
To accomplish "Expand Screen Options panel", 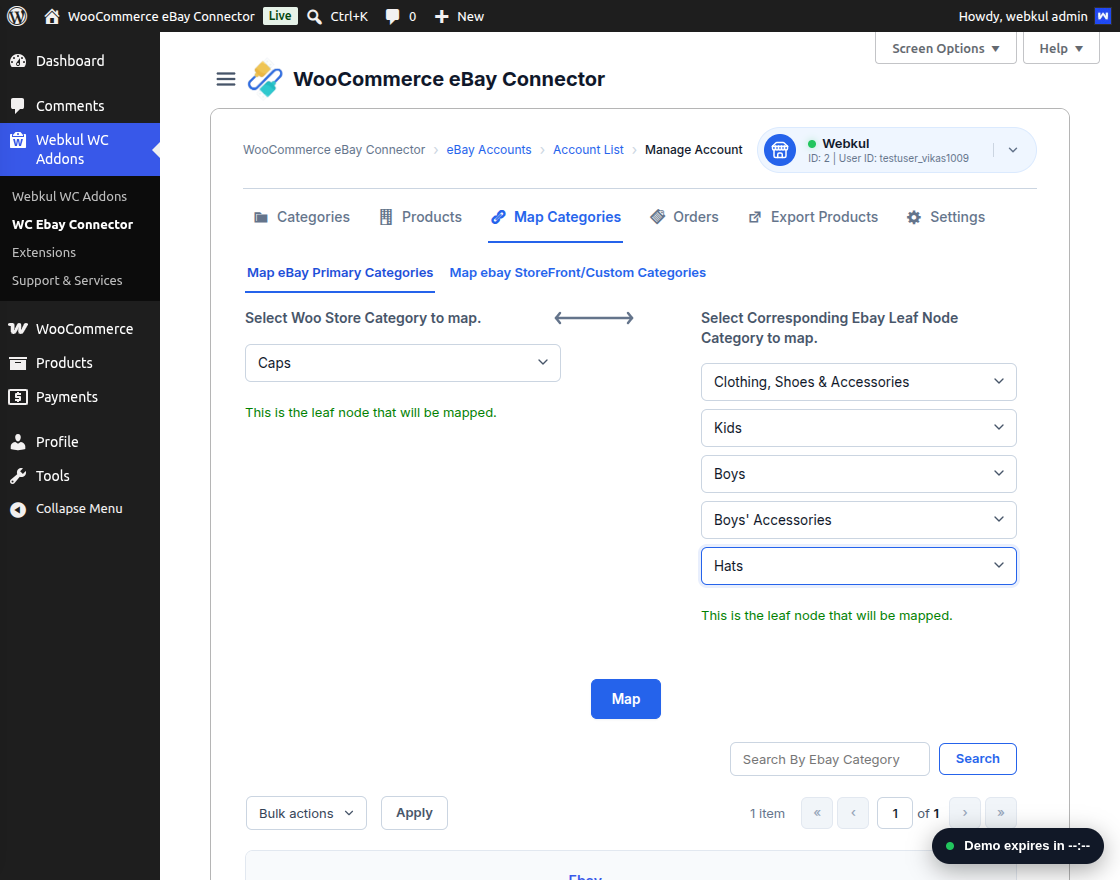I will pyautogui.click(x=946, y=49).
